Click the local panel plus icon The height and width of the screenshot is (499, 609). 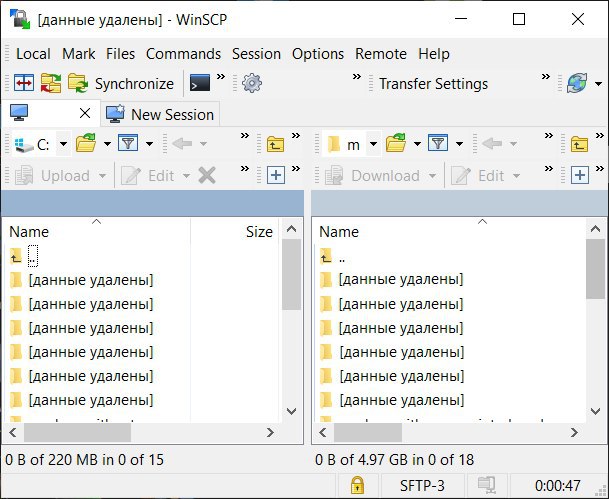[275, 176]
